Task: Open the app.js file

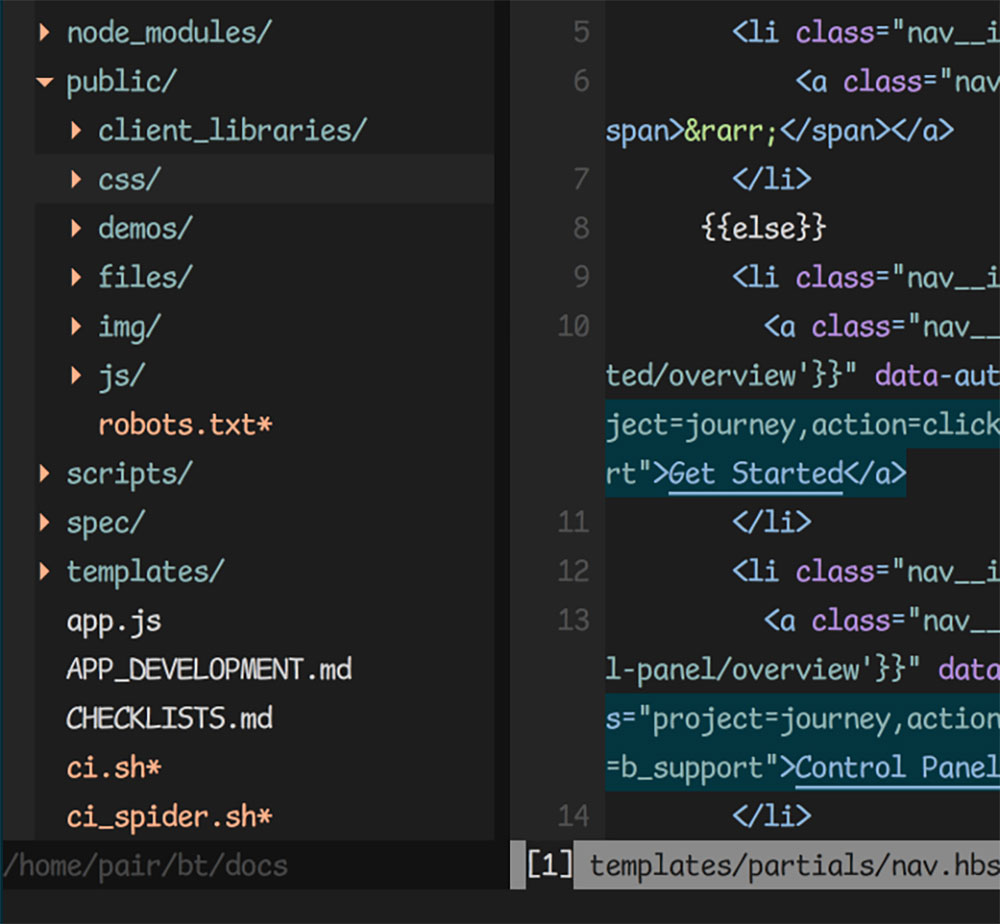Action: click(113, 621)
